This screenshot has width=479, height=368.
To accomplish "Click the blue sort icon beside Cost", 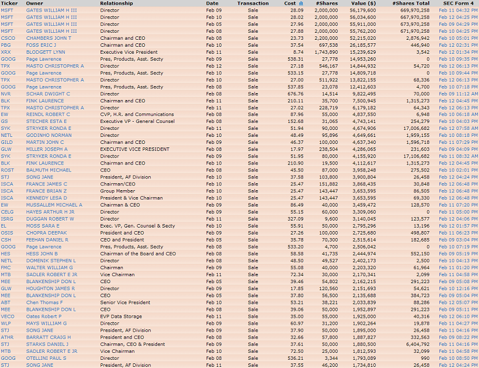I will [x=301, y=3].
